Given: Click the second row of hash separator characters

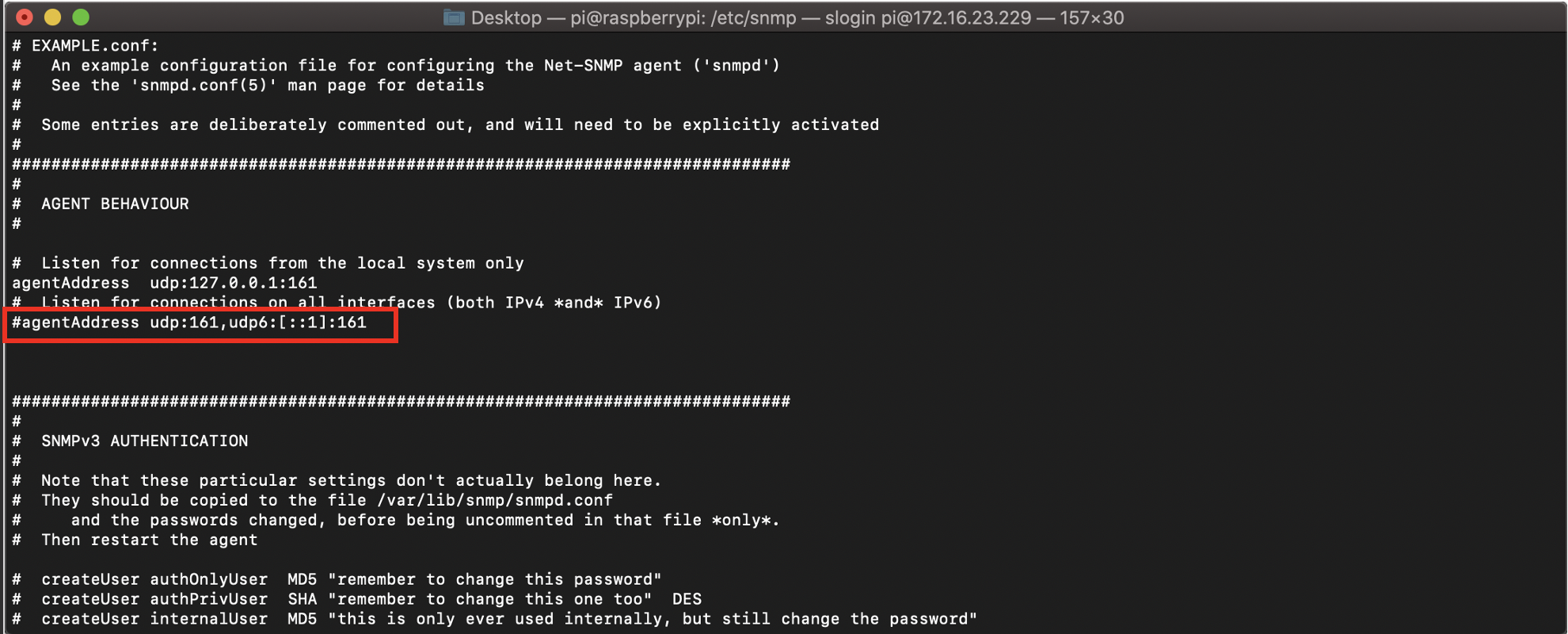Looking at the screenshot, I should pos(401,401).
